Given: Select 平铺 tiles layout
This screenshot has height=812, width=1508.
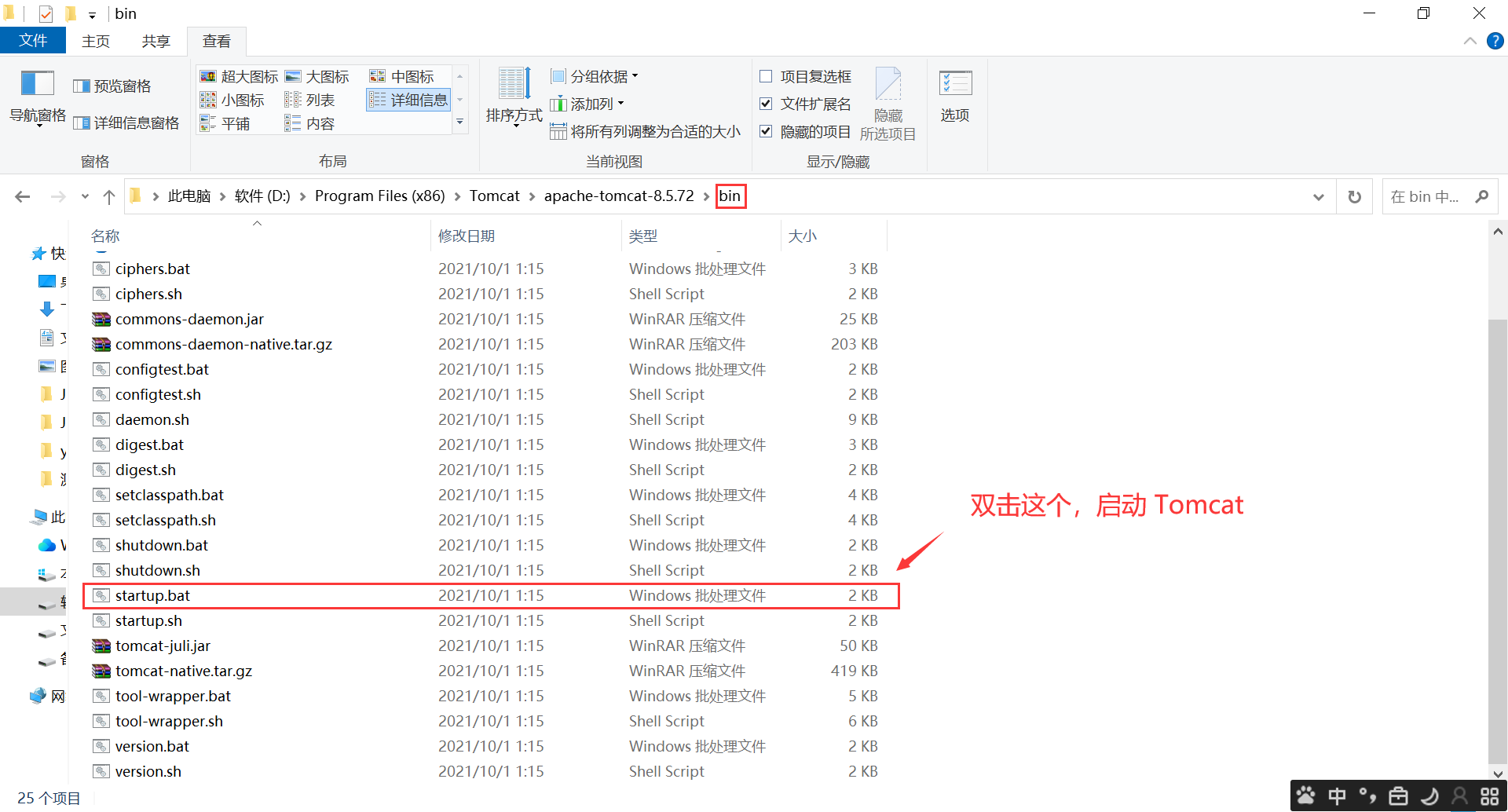Looking at the screenshot, I should coord(225,123).
